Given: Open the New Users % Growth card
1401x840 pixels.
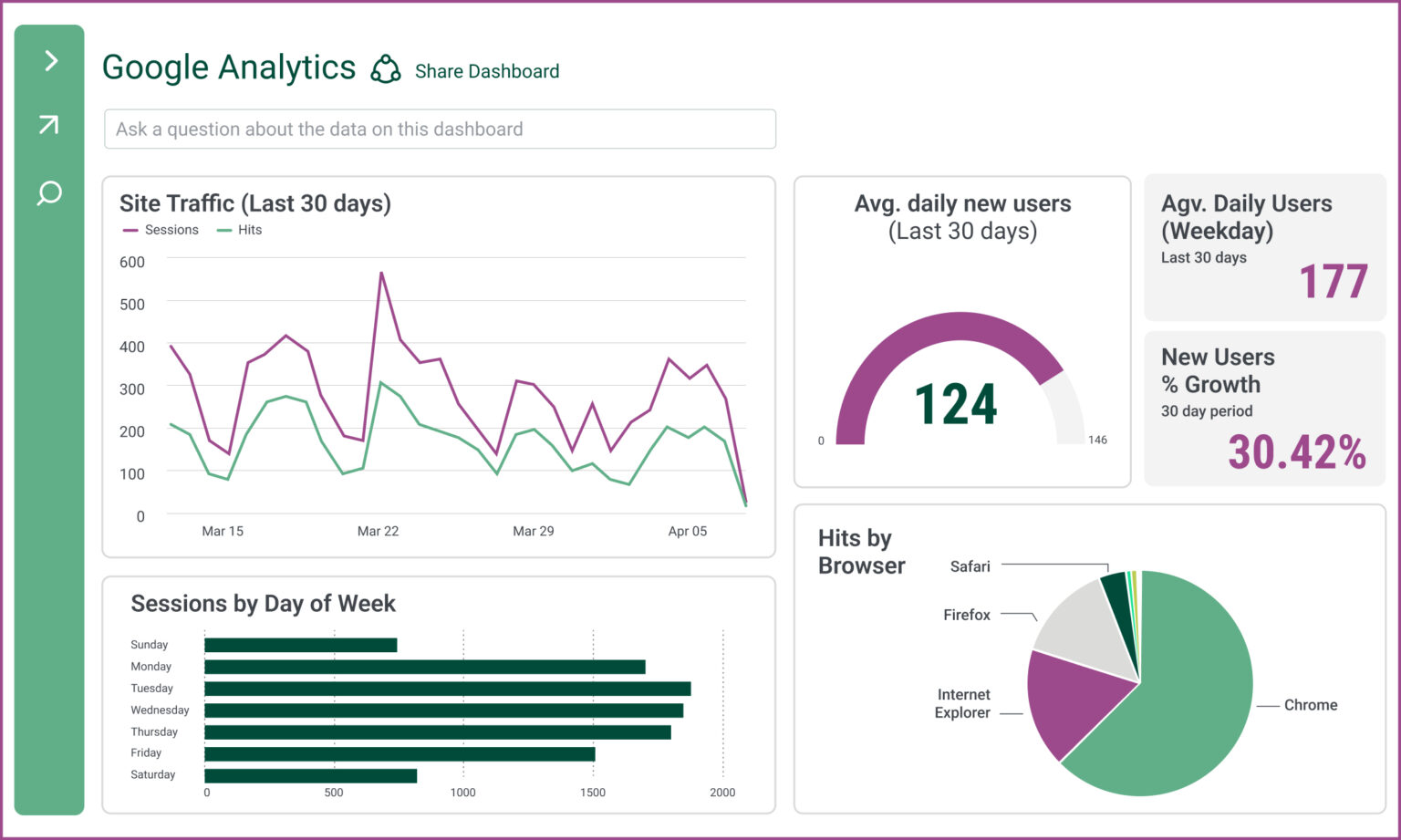Looking at the screenshot, I should click(1264, 409).
